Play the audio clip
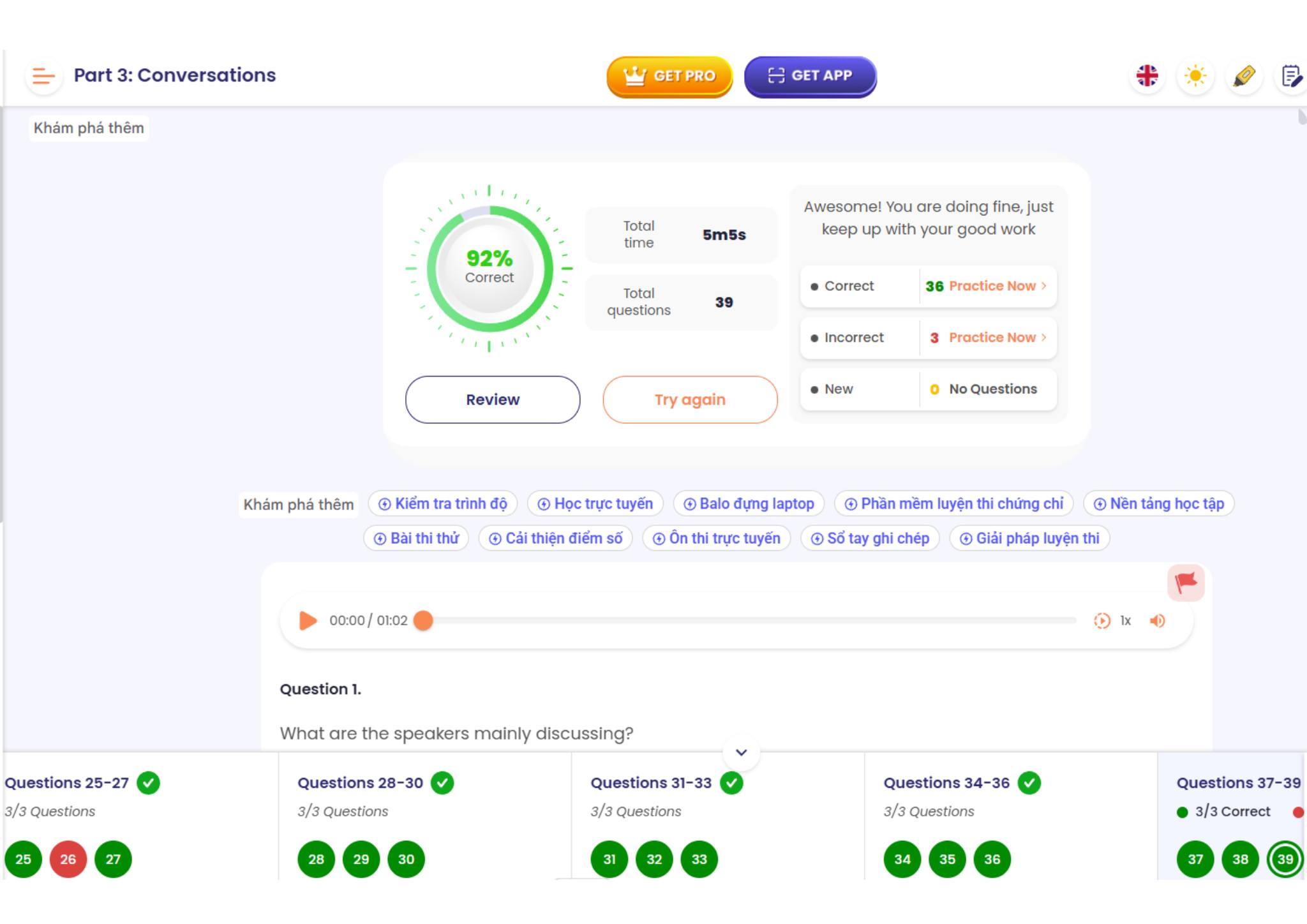 point(308,620)
